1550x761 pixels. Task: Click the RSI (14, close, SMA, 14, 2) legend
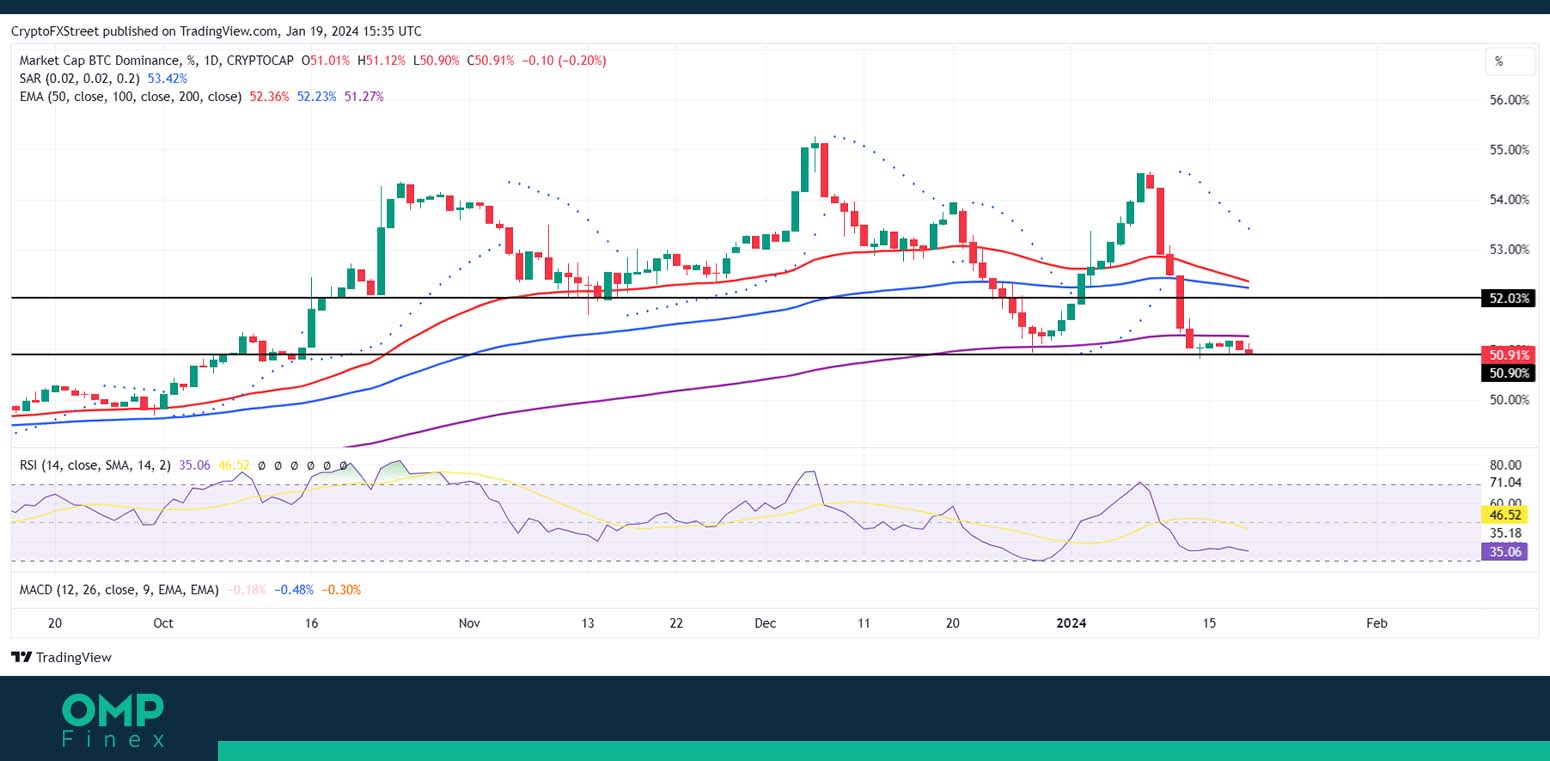[x=96, y=465]
